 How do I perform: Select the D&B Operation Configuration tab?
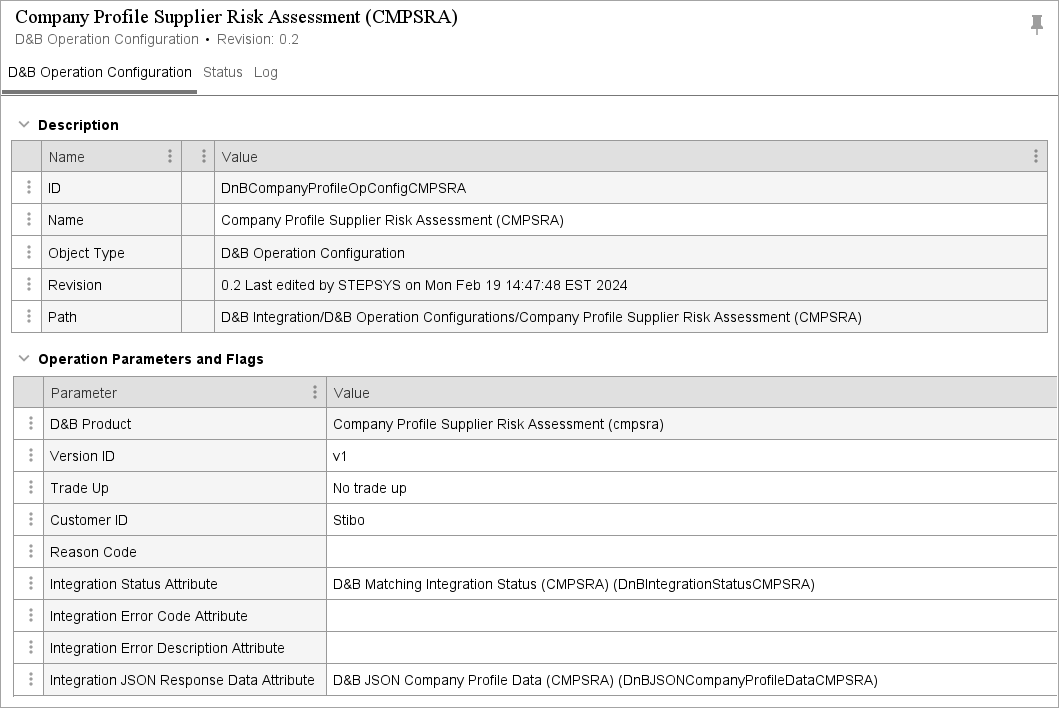coord(100,72)
